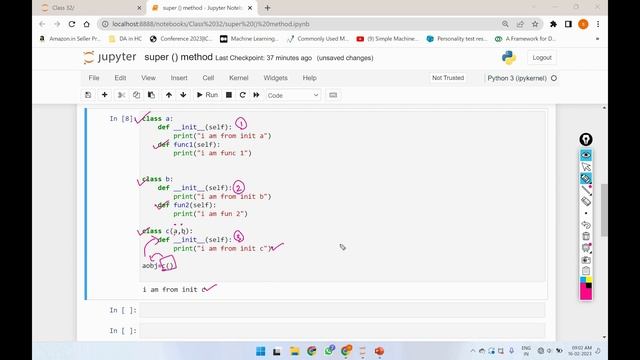Move the selected cell down

tap(183, 95)
